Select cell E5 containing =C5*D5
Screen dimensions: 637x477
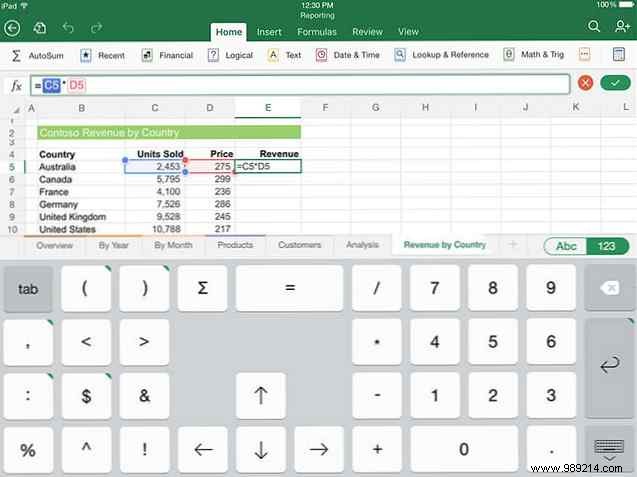pyautogui.click(x=268, y=166)
